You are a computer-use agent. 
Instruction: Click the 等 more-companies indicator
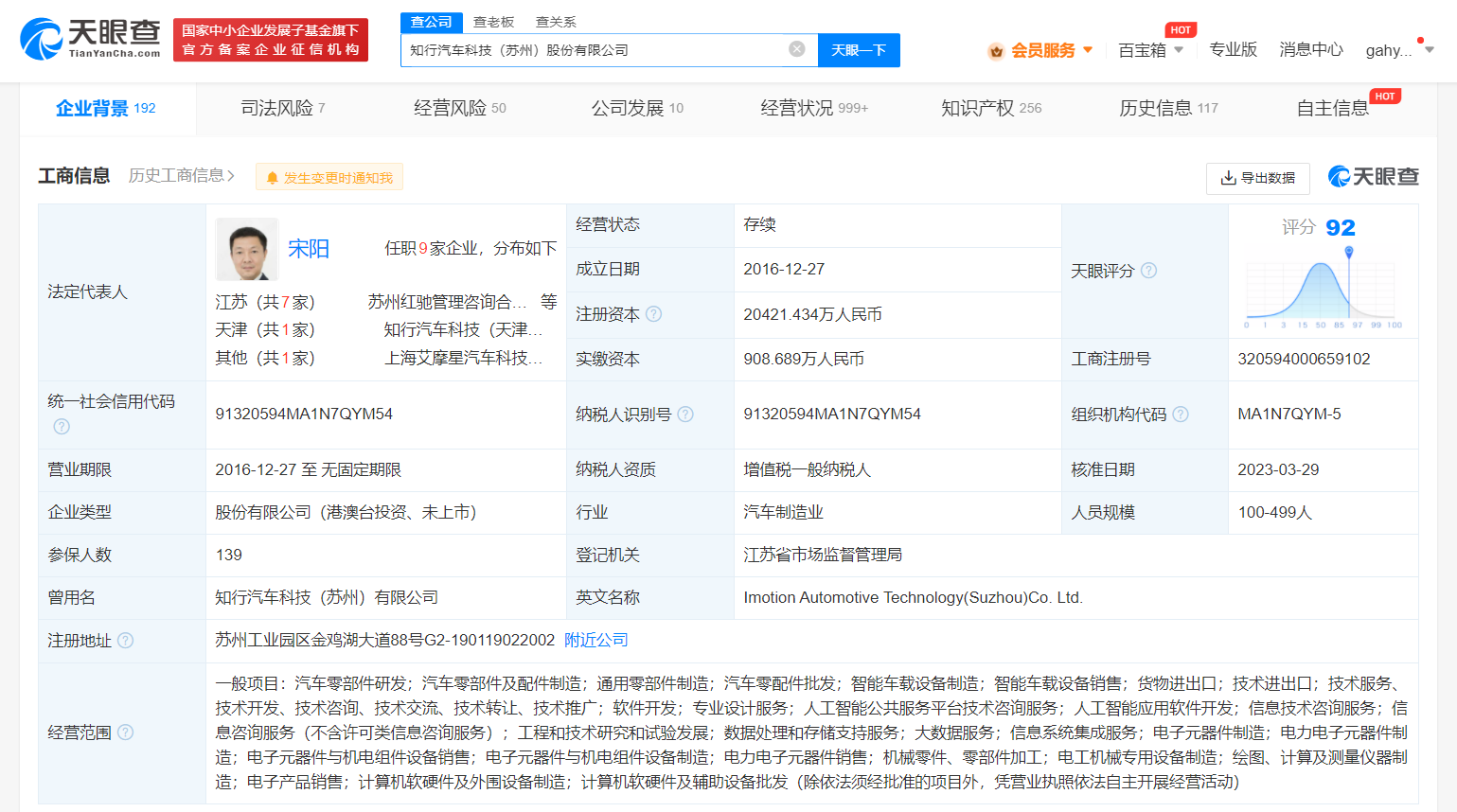tap(548, 302)
